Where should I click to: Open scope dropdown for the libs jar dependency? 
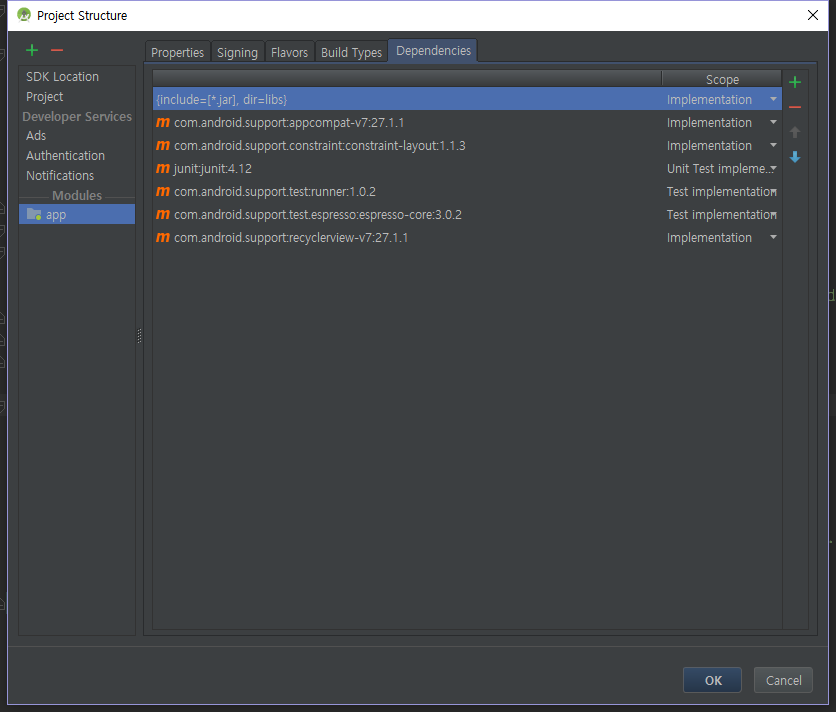[x=773, y=99]
